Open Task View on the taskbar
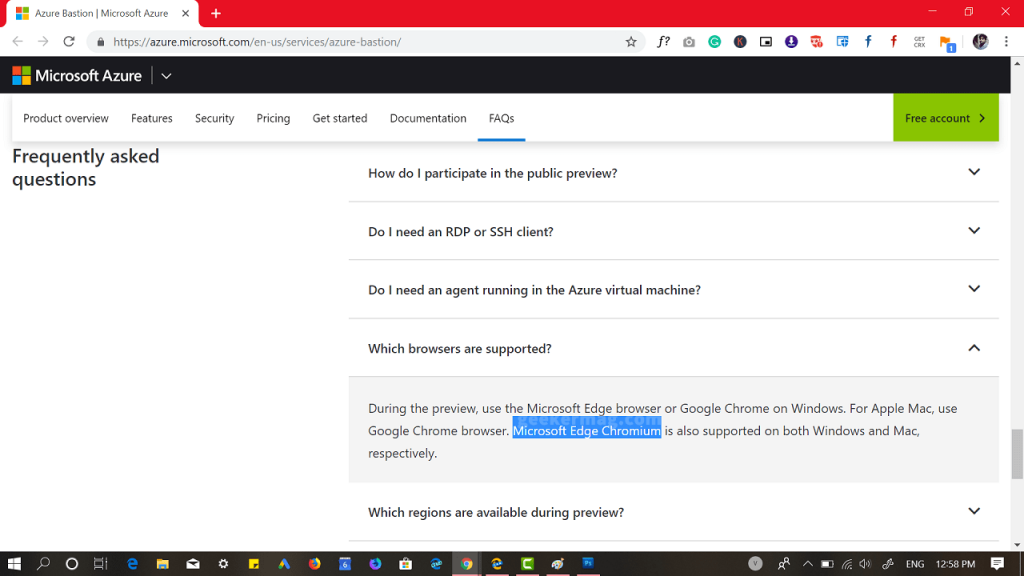 click(101, 564)
